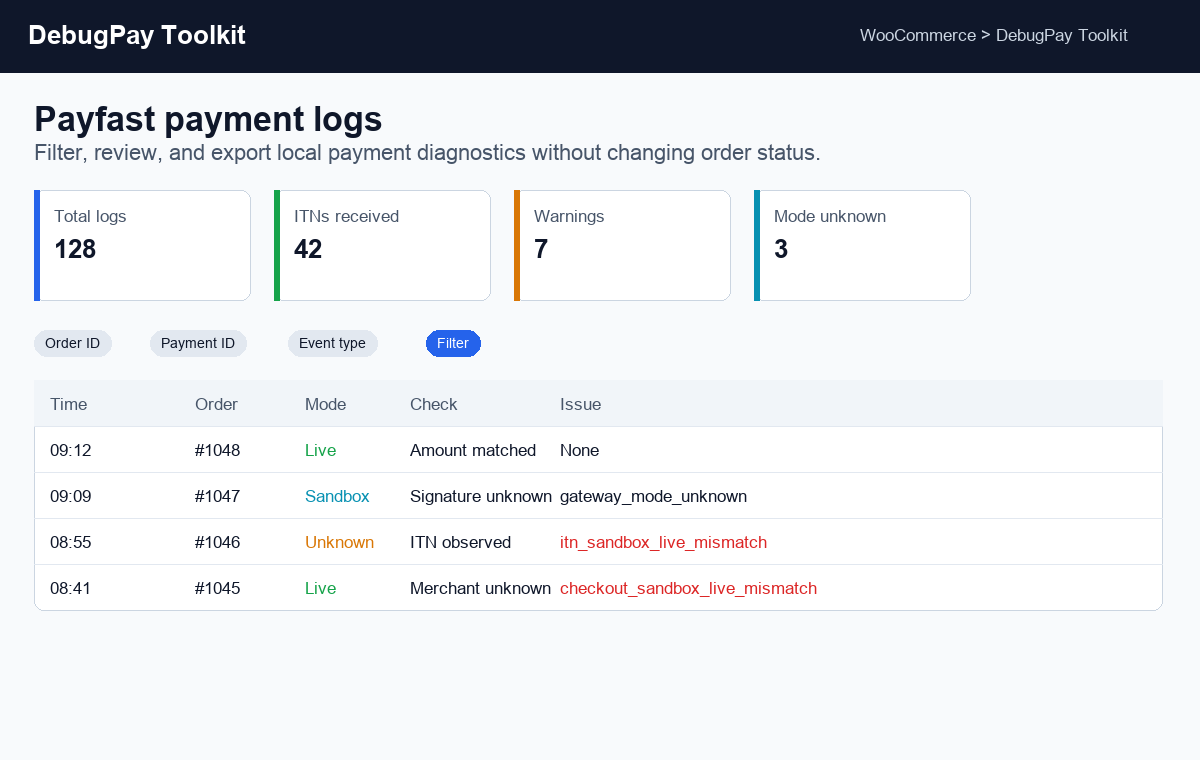This screenshot has width=1200, height=760.
Task: Click the count 3 in Mode unknown
Action: 781,249
